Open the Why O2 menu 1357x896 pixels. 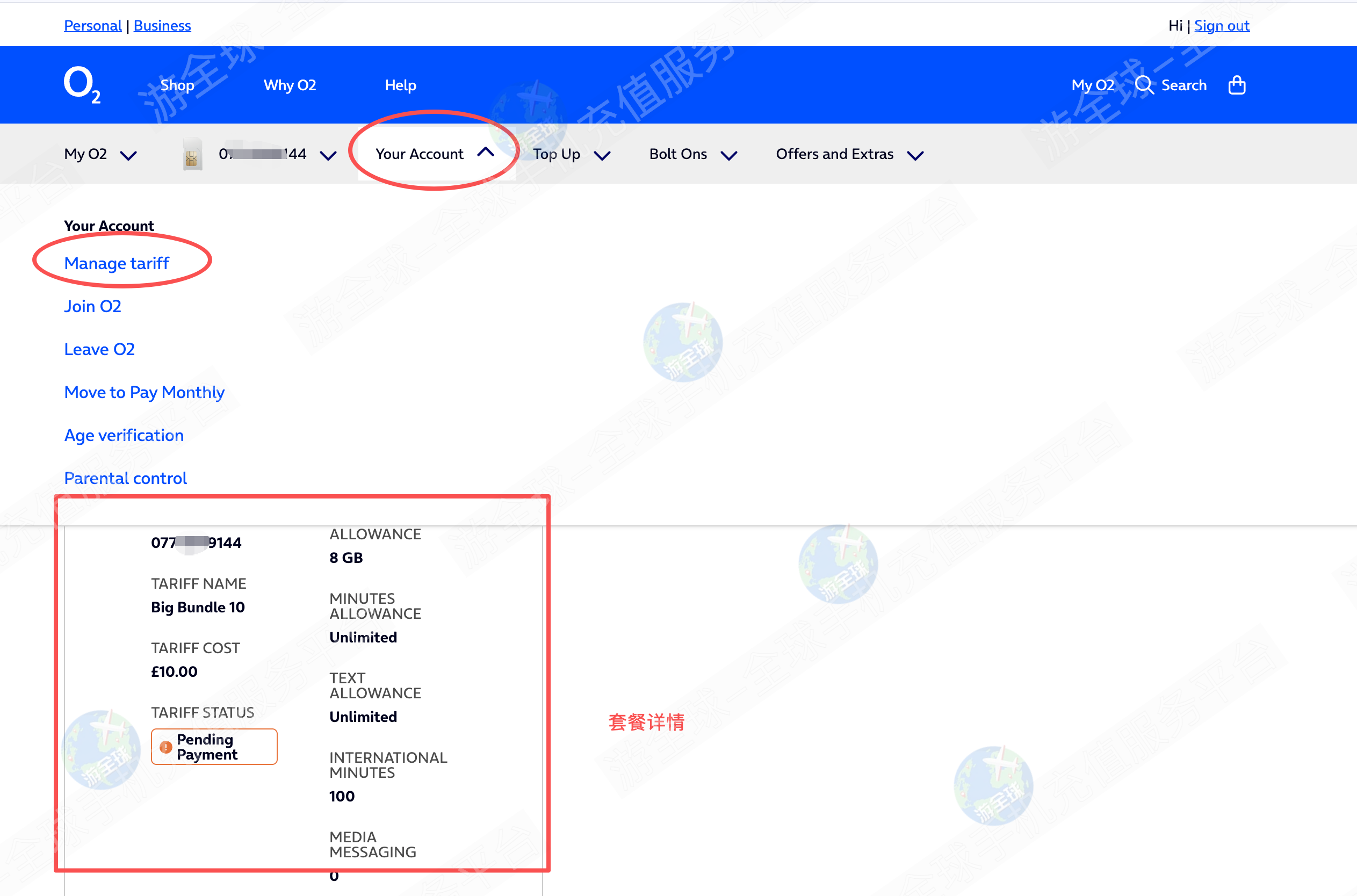coord(290,85)
